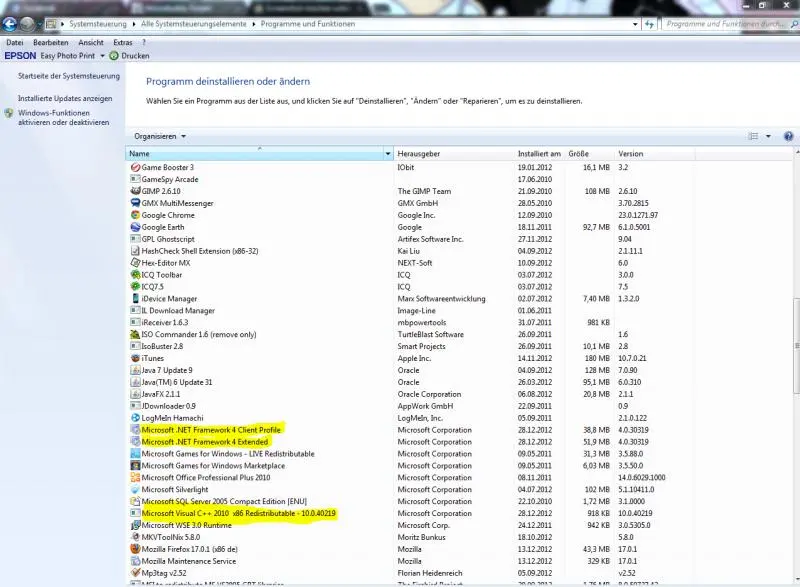800x587 pixels.
Task: Sort by Installiert am column header
Action: point(539,154)
